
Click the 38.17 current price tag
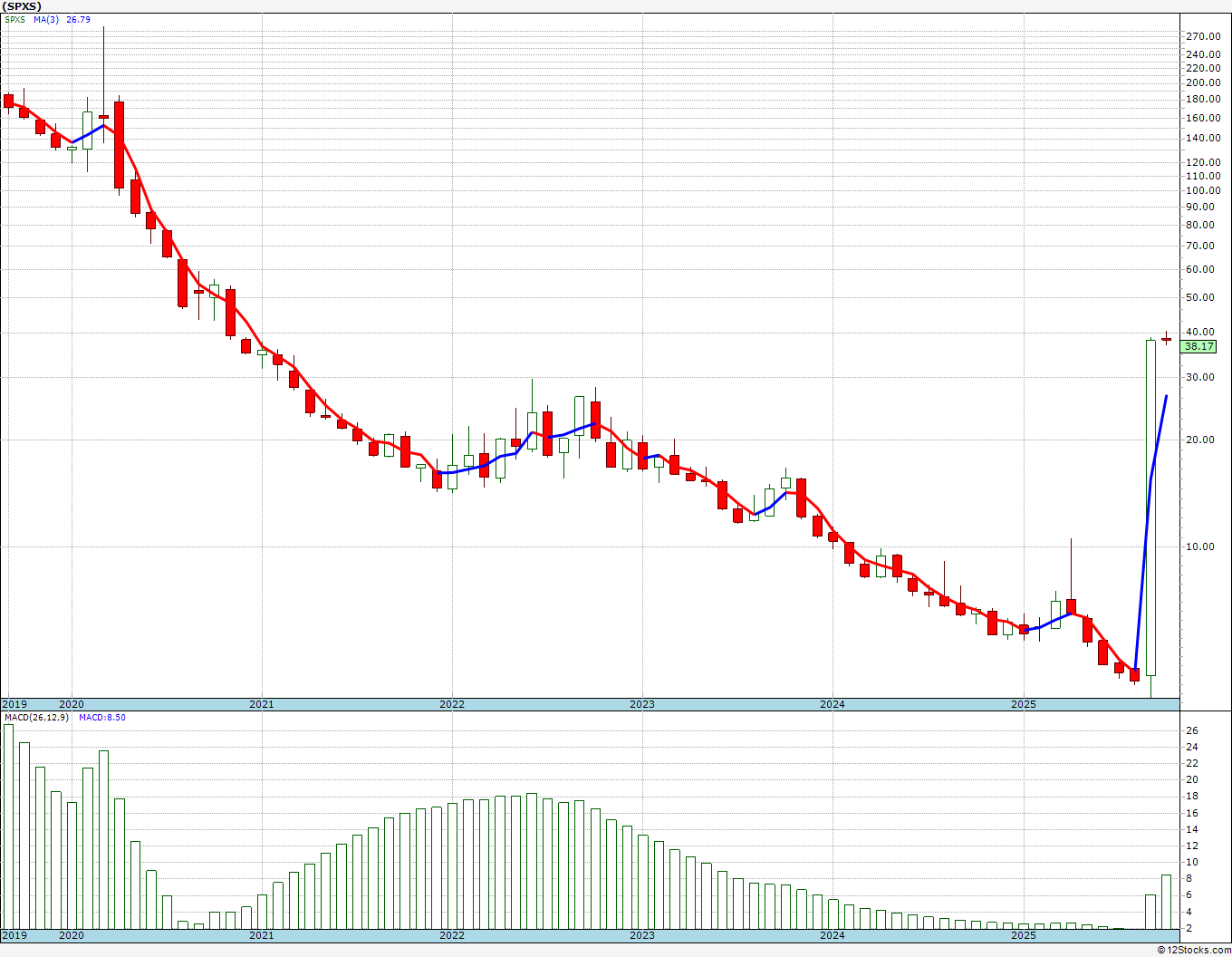point(1198,346)
